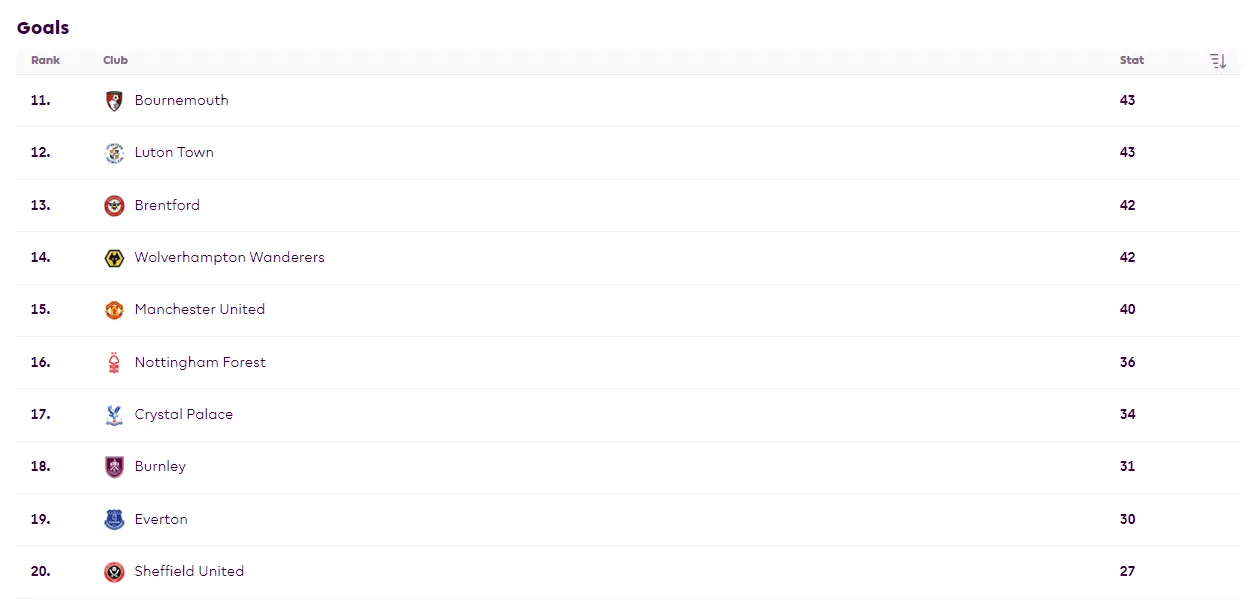Image resolution: width=1253 pixels, height=615 pixels.
Task: Go to Wolverhampton Wanderers club link
Action: pos(229,258)
